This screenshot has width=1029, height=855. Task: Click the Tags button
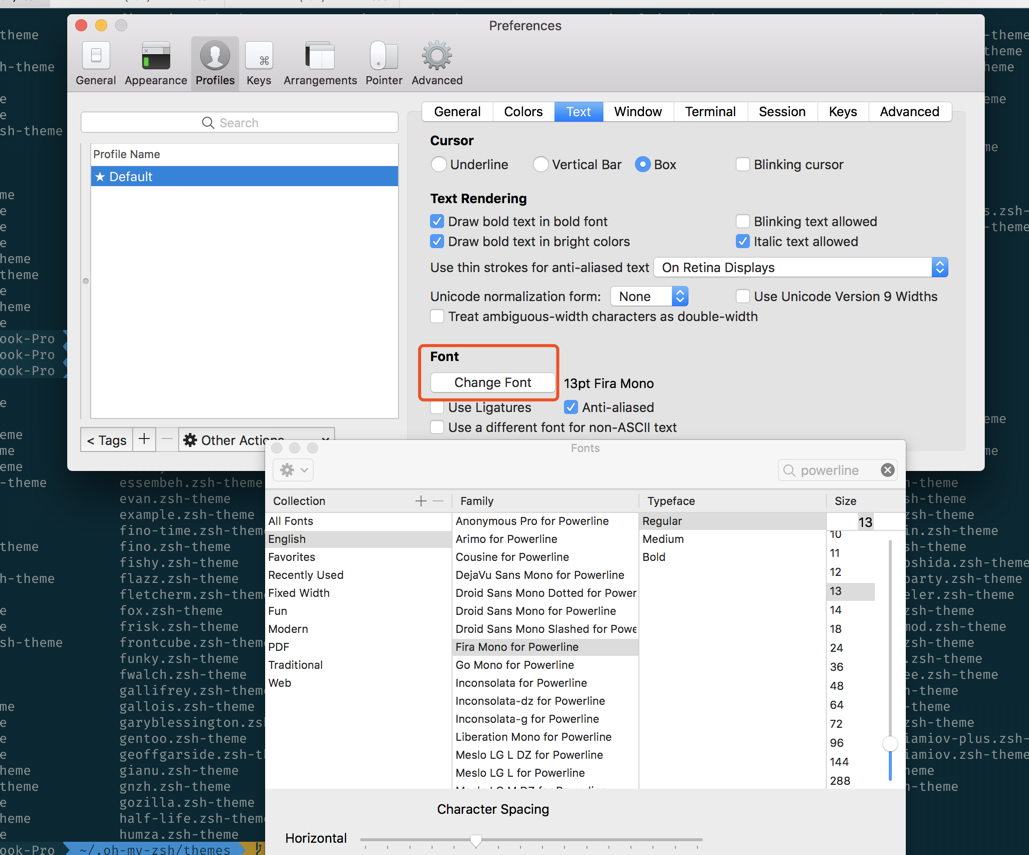[x=106, y=440]
